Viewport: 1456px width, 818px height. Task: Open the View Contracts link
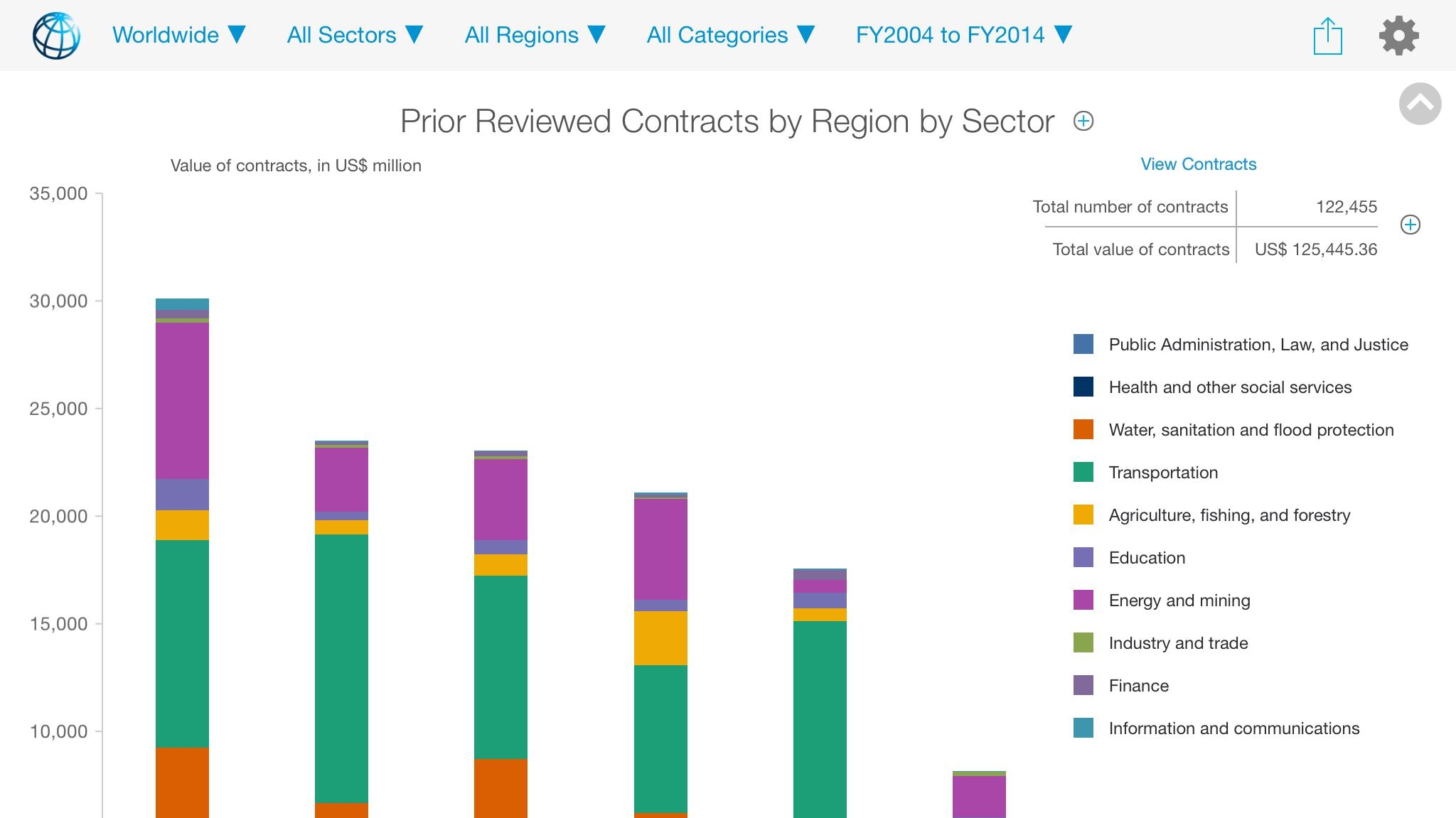tap(1199, 164)
